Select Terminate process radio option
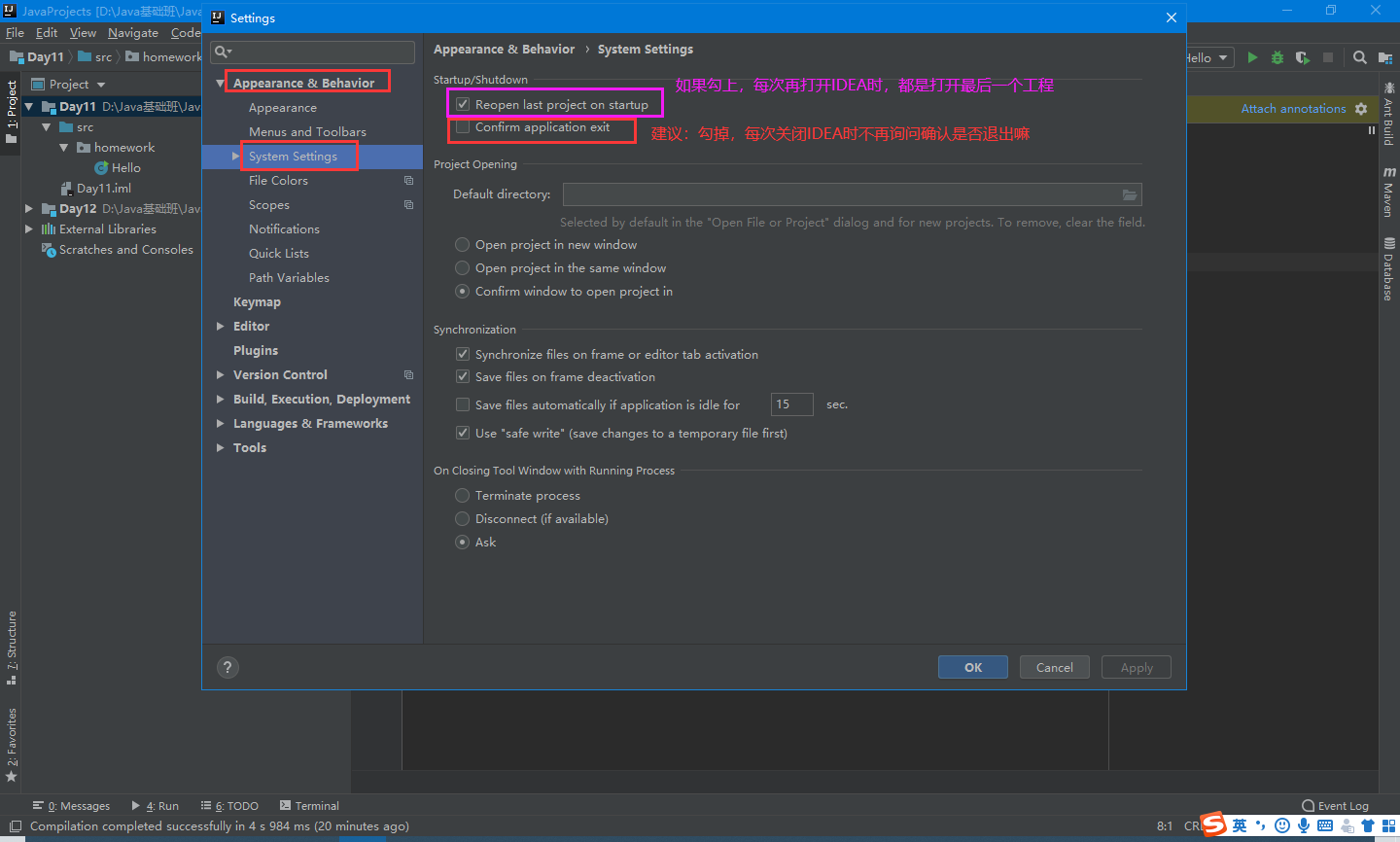This screenshot has width=1400, height=842. tap(463, 496)
